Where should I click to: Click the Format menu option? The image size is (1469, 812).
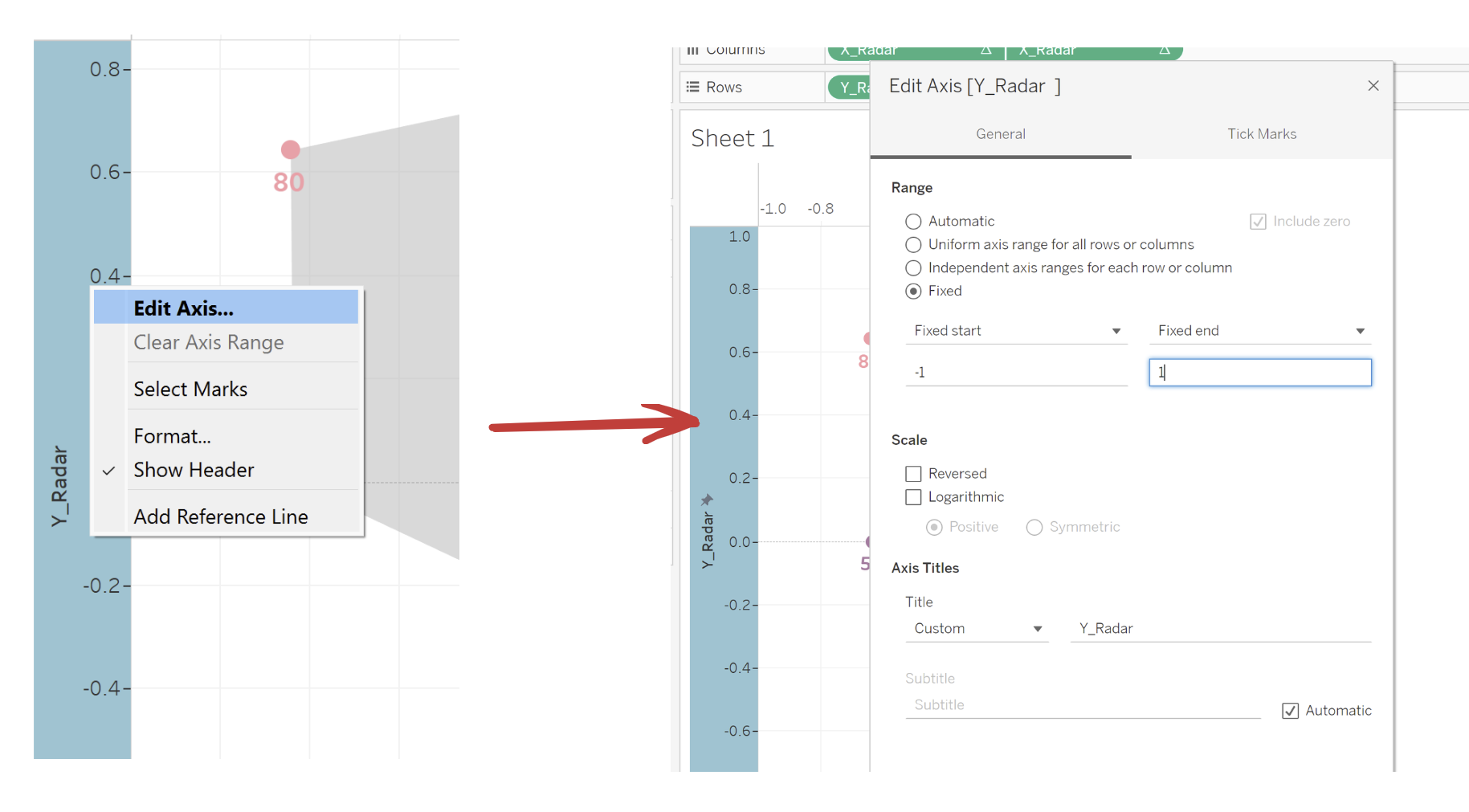(x=172, y=436)
